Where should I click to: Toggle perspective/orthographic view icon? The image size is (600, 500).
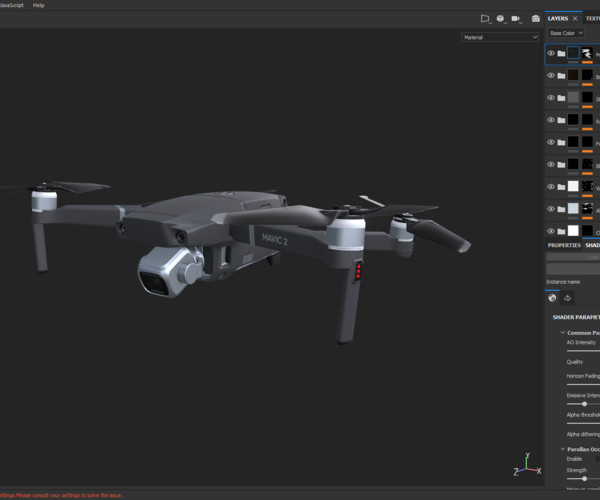485,18
